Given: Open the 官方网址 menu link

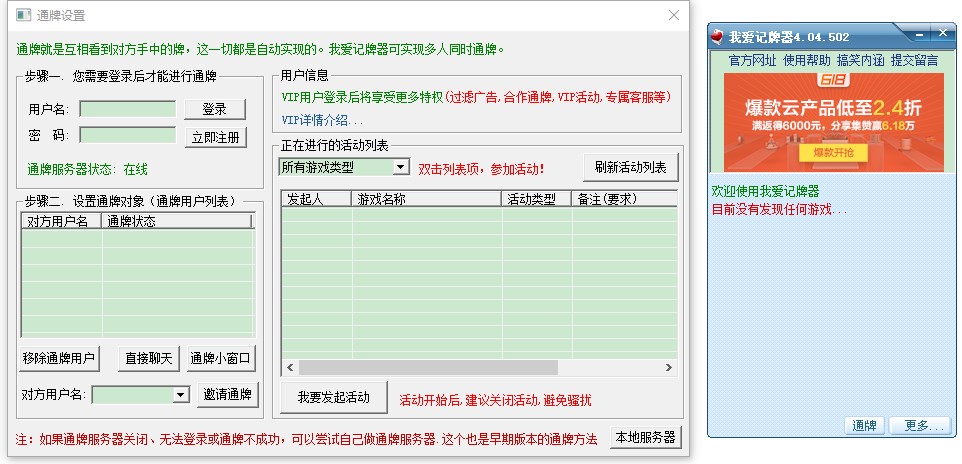Looking at the screenshot, I should point(752,60).
